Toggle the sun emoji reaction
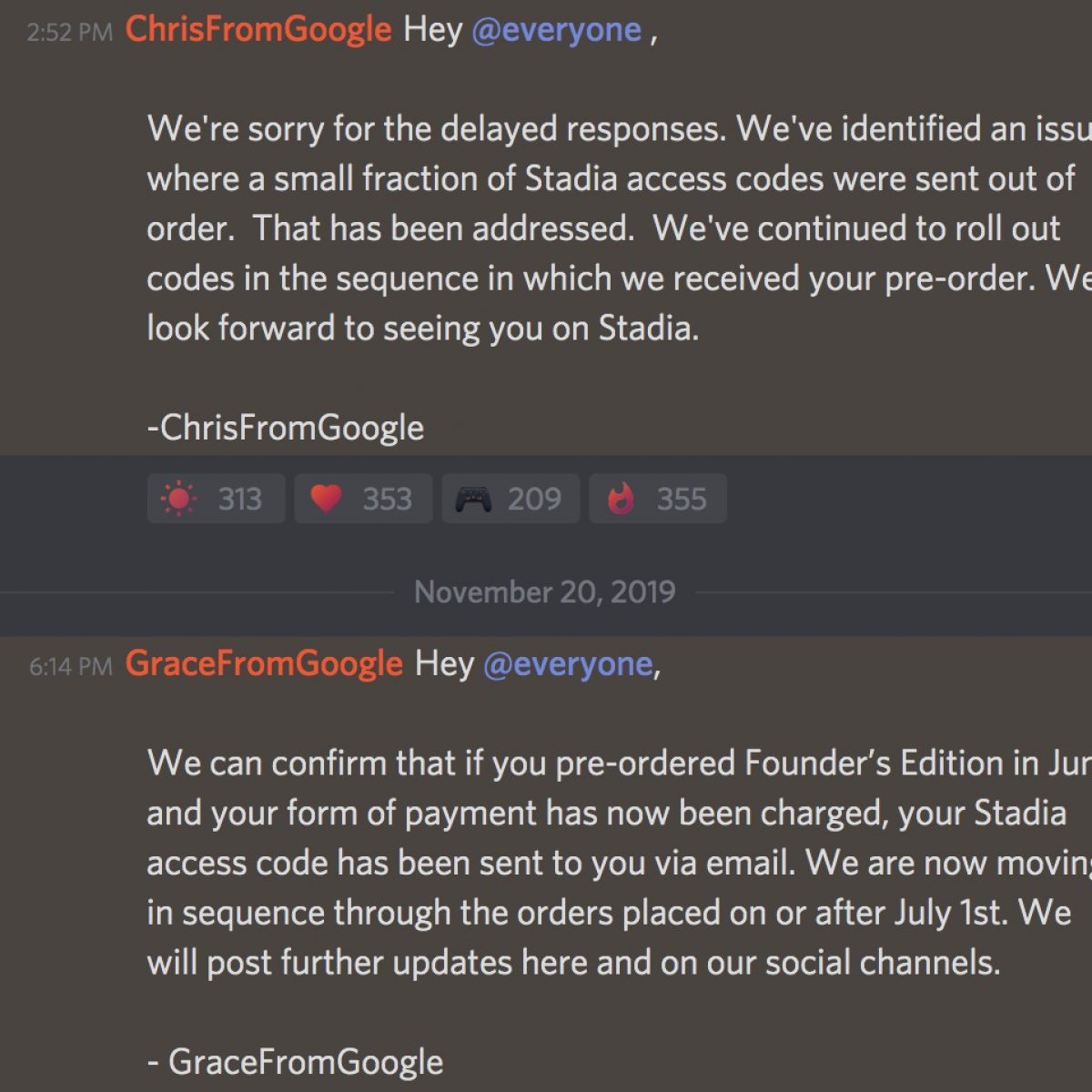The image size is (1092, 1092). pos(216,499)
